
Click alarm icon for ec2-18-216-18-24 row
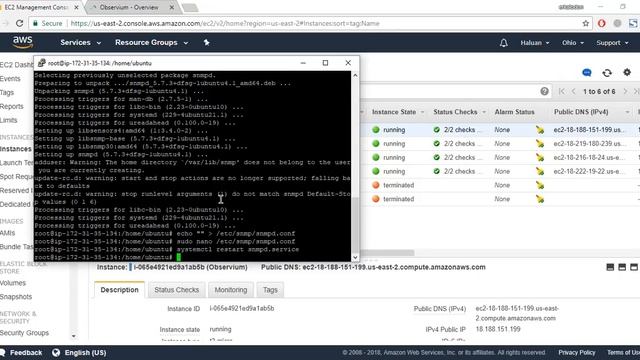(540, 158)
